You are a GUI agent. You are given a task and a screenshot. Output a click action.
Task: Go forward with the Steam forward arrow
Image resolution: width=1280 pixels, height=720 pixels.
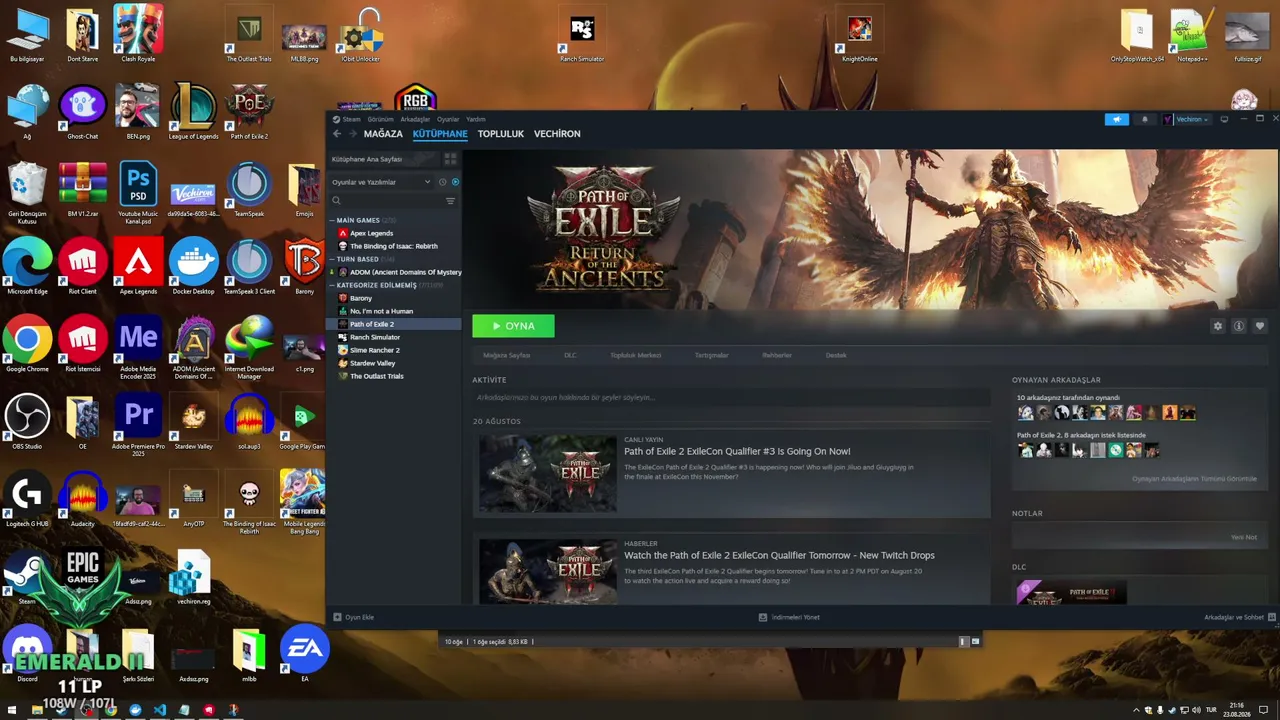click(351, 134)
